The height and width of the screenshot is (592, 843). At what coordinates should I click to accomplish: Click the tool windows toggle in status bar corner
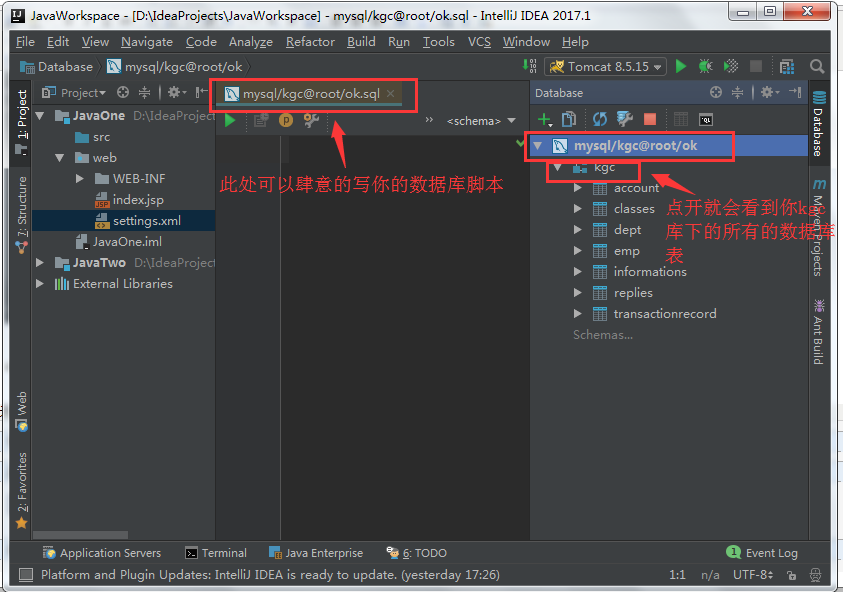pos(25,575)
